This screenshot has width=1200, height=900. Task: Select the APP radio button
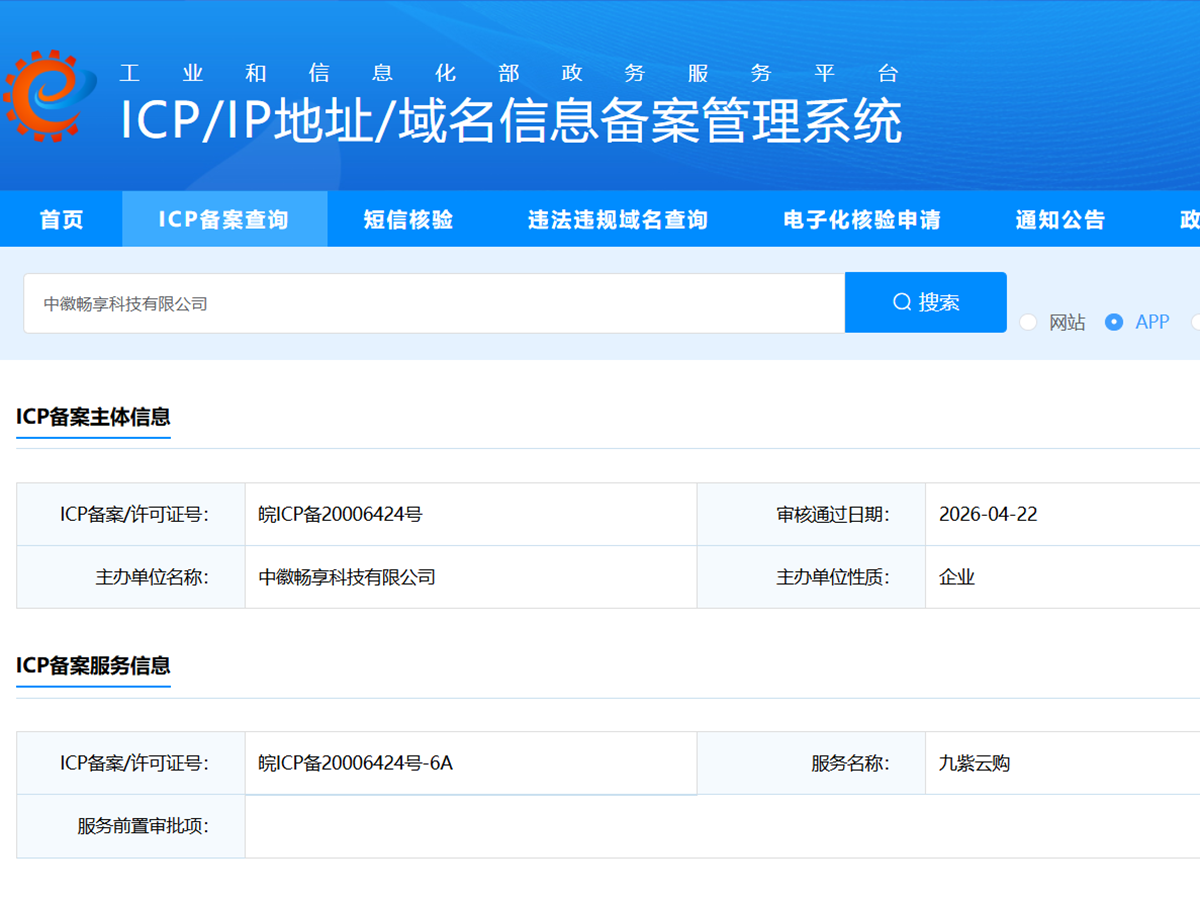point(1114,322)
